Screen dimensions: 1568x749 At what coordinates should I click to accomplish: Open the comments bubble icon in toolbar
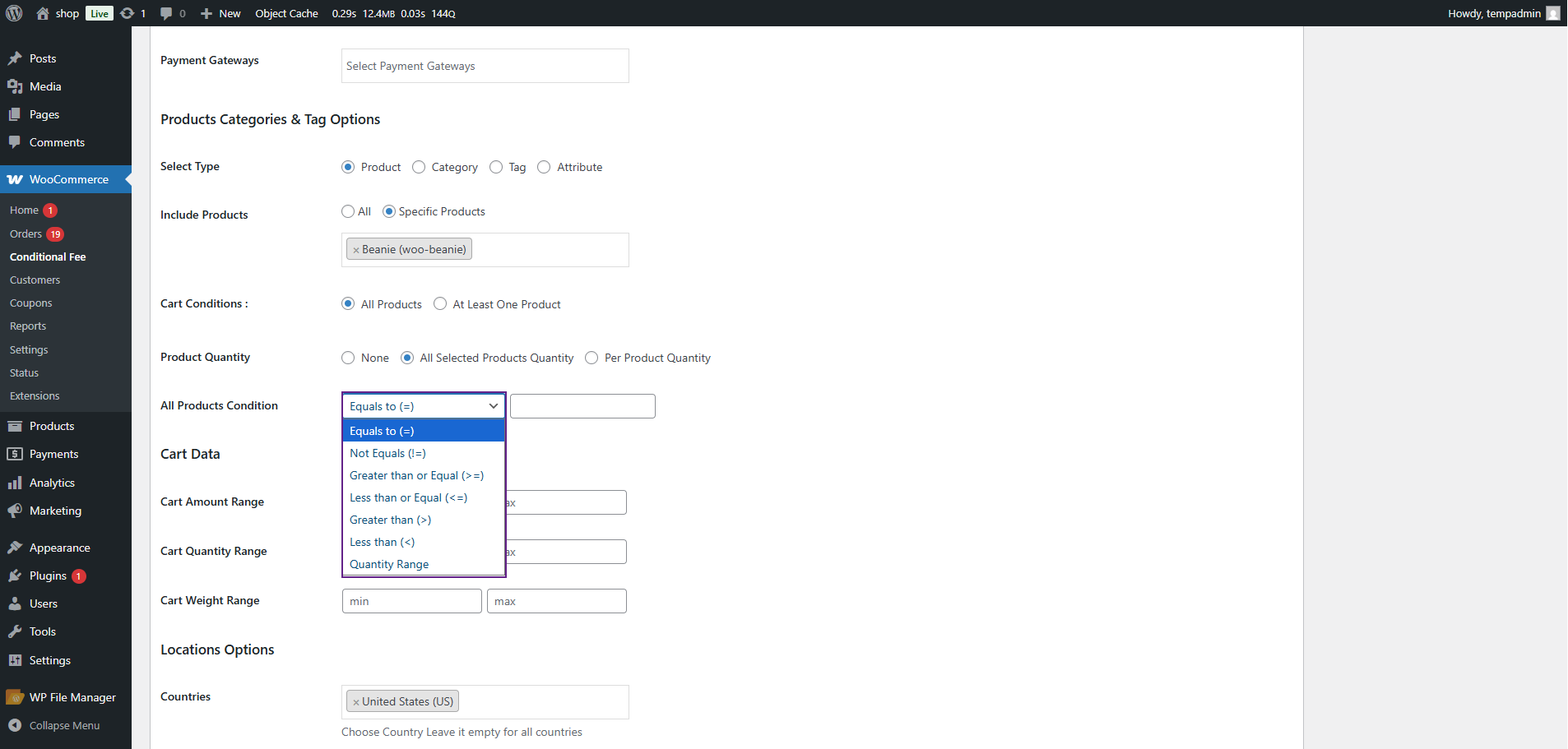click(166, 13)
